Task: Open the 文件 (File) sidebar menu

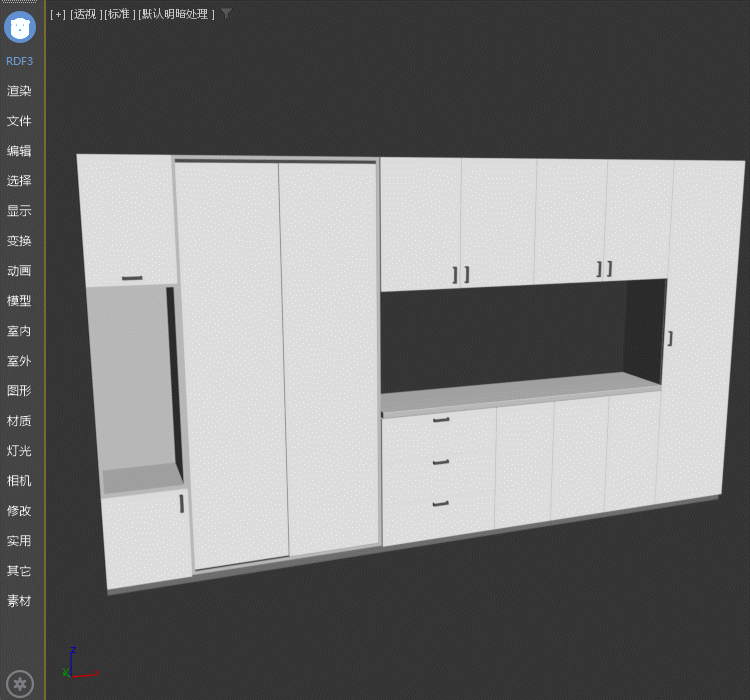Action: (20, 121)
